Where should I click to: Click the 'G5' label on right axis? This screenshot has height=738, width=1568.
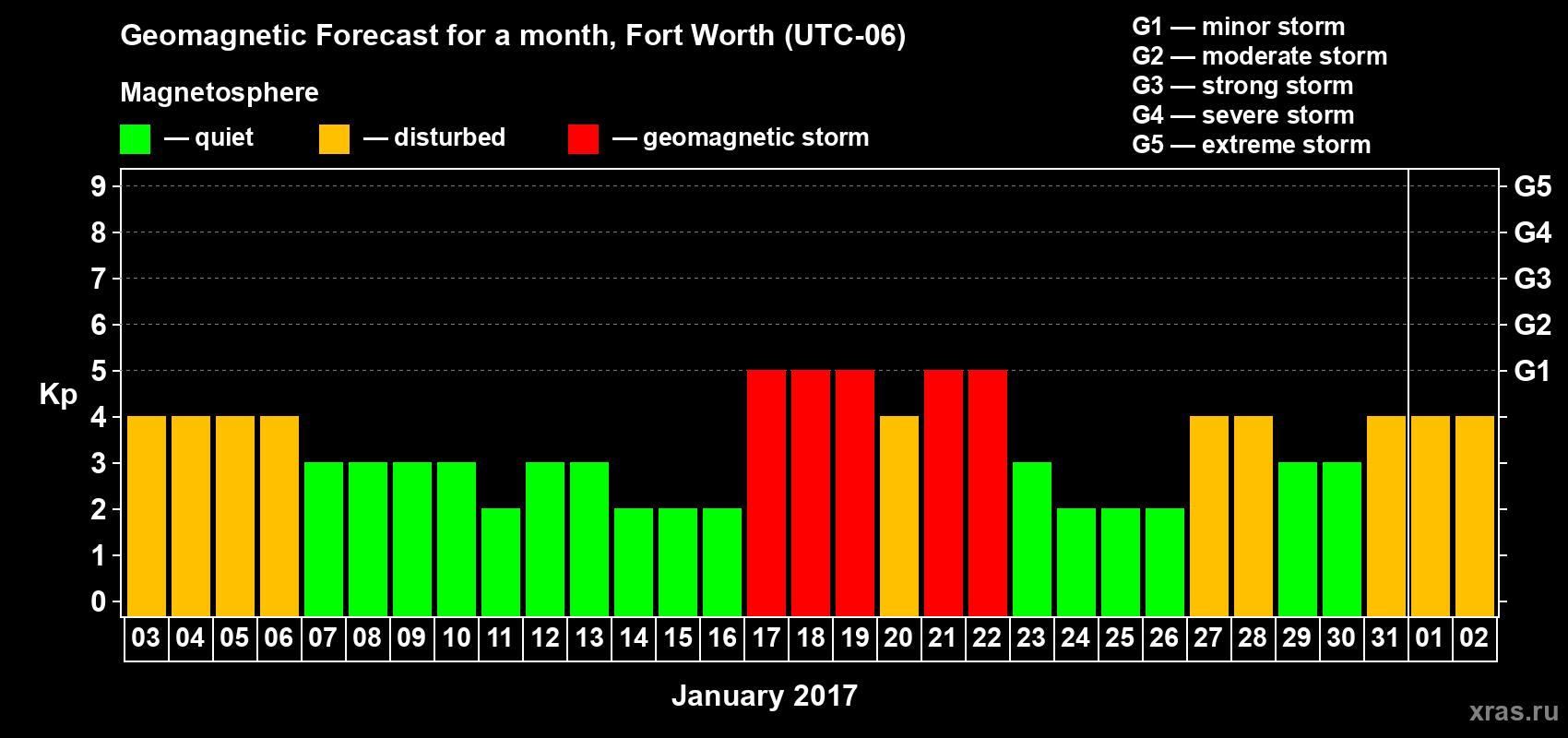click(x=1533, y=186)
